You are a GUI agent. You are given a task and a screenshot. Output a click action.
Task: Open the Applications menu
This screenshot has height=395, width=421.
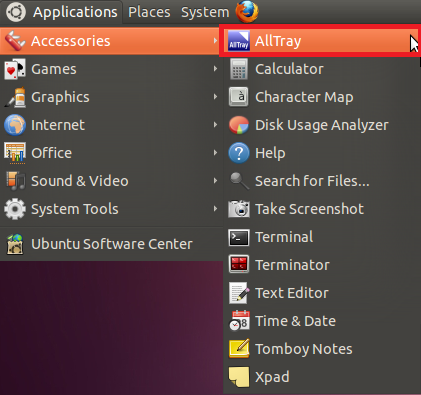tap(75, 12)
